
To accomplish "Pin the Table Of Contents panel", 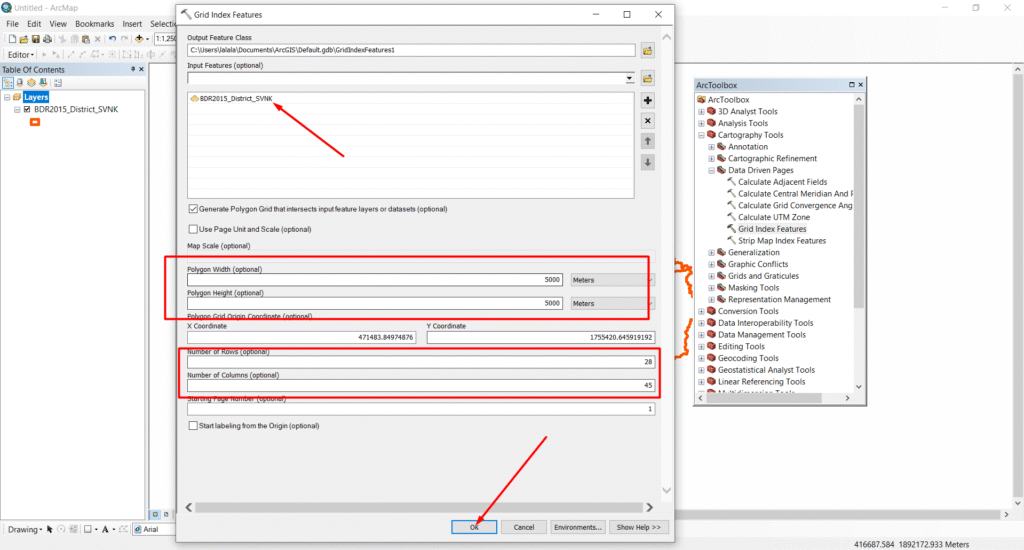I will tap(133, 69).
